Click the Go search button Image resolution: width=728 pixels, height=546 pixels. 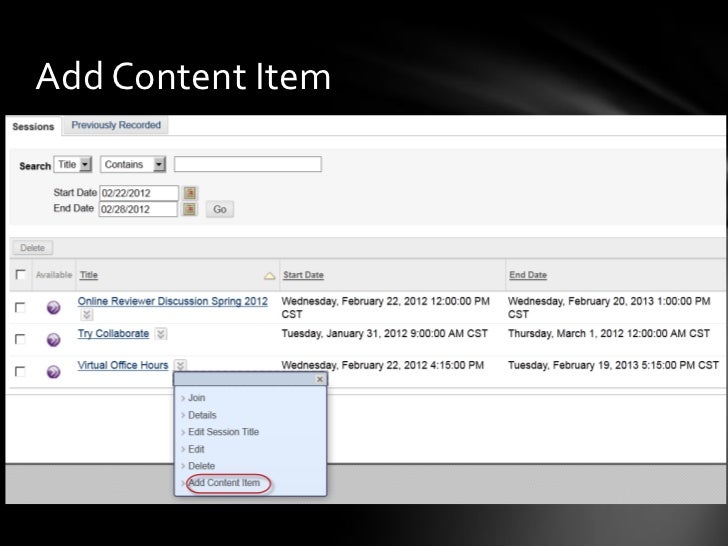click(220, 209)
